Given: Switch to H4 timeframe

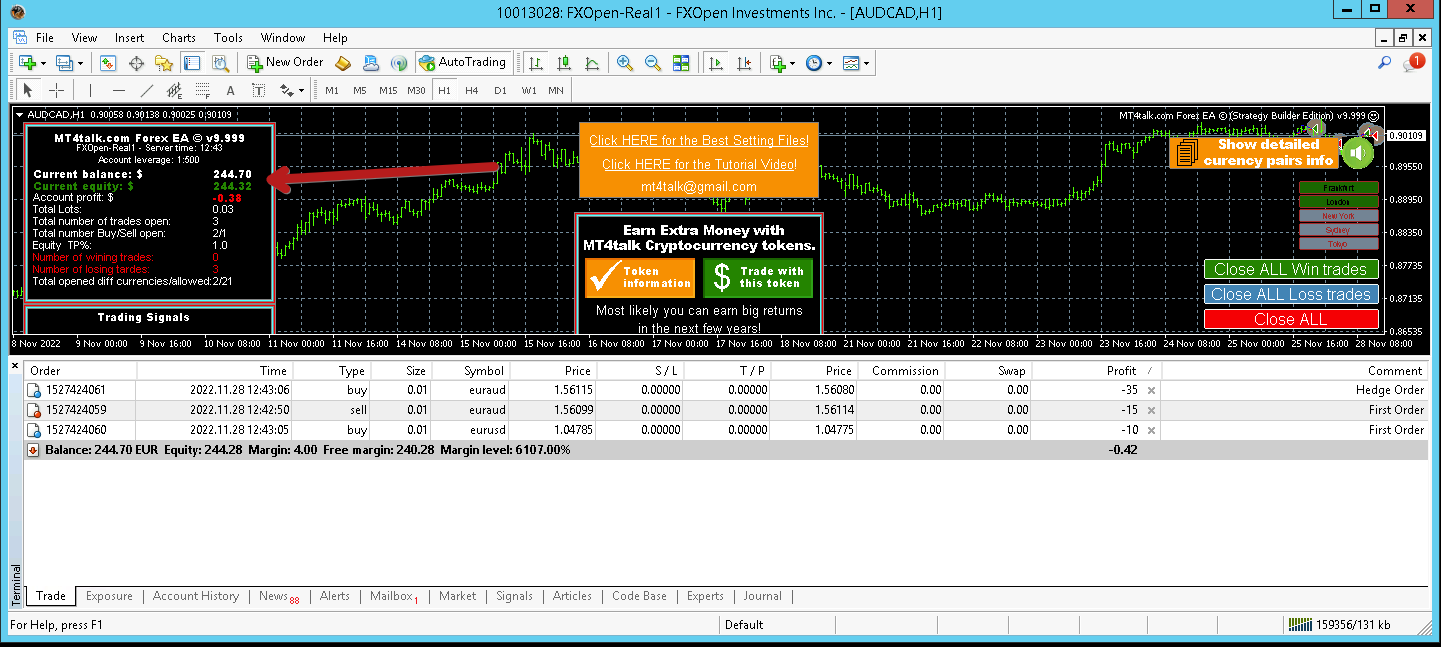Looking at the screenshot, I should (472, 90).
